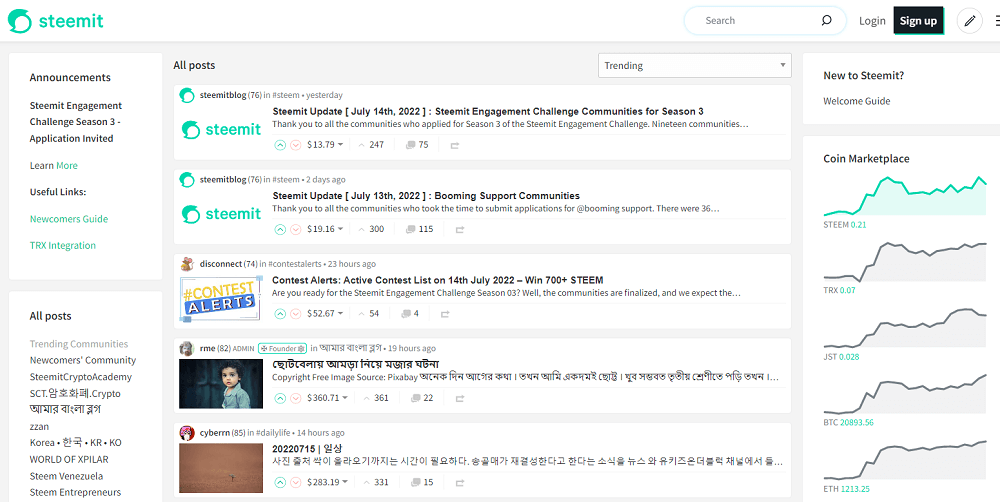Open the Trending sort dropdown
The width and height of the screenshot is (1000, 502).
click(695, 66)
